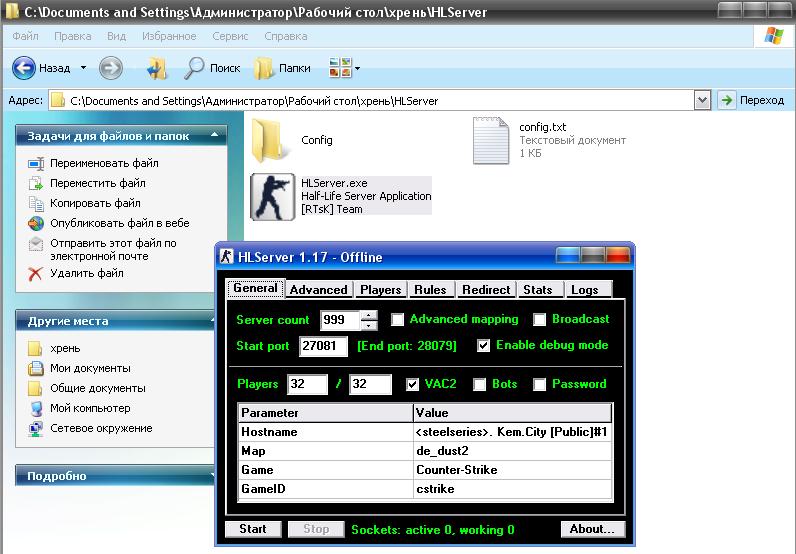Click the Up folder toolbar icon
Viewport: 796px width, 554px height.
click(157, 68)
